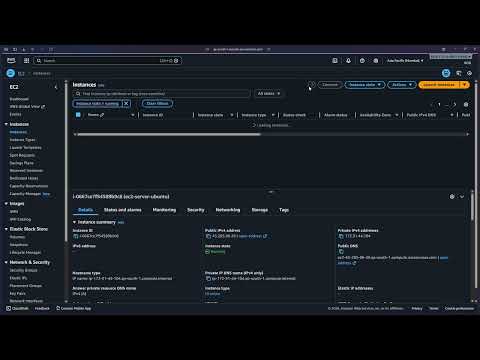Screen dimensions: 480x360
Task: Click the instances table horizontal scrollbar
Action: pos(169,134)
